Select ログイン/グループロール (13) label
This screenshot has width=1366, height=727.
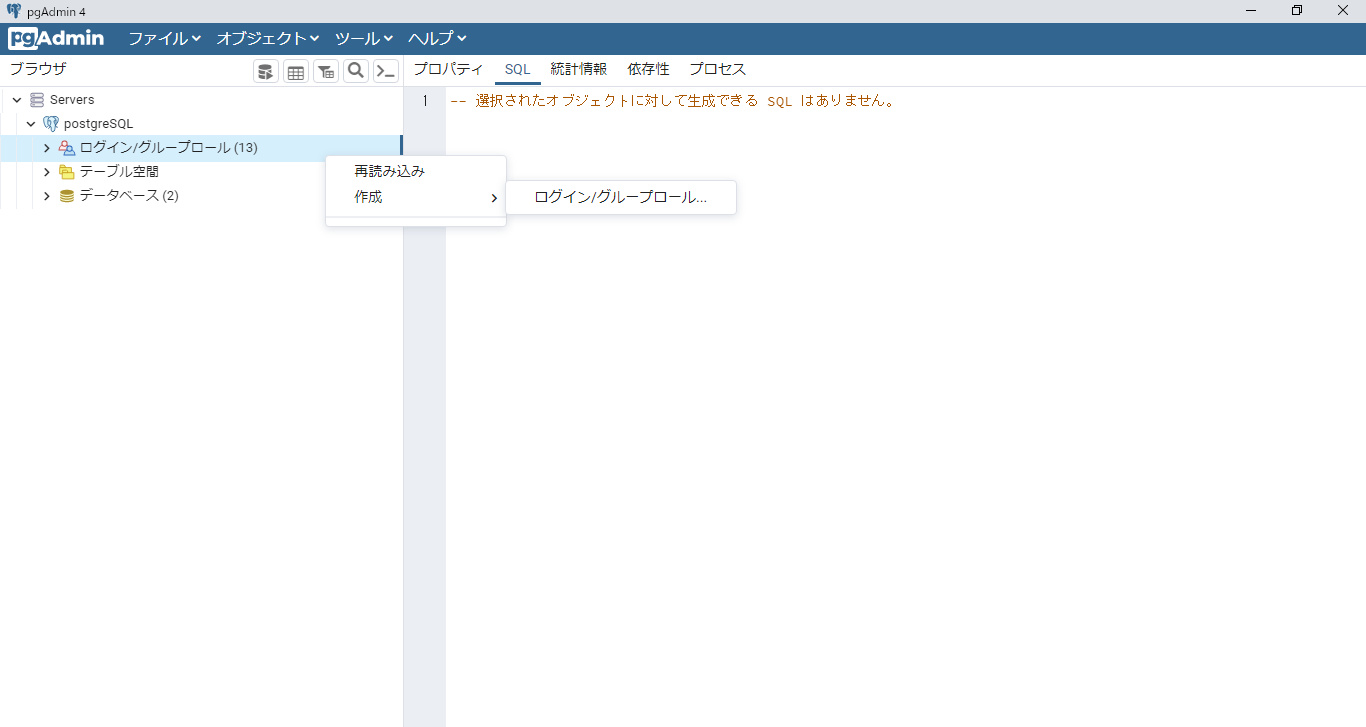click(x=168, y=148)
